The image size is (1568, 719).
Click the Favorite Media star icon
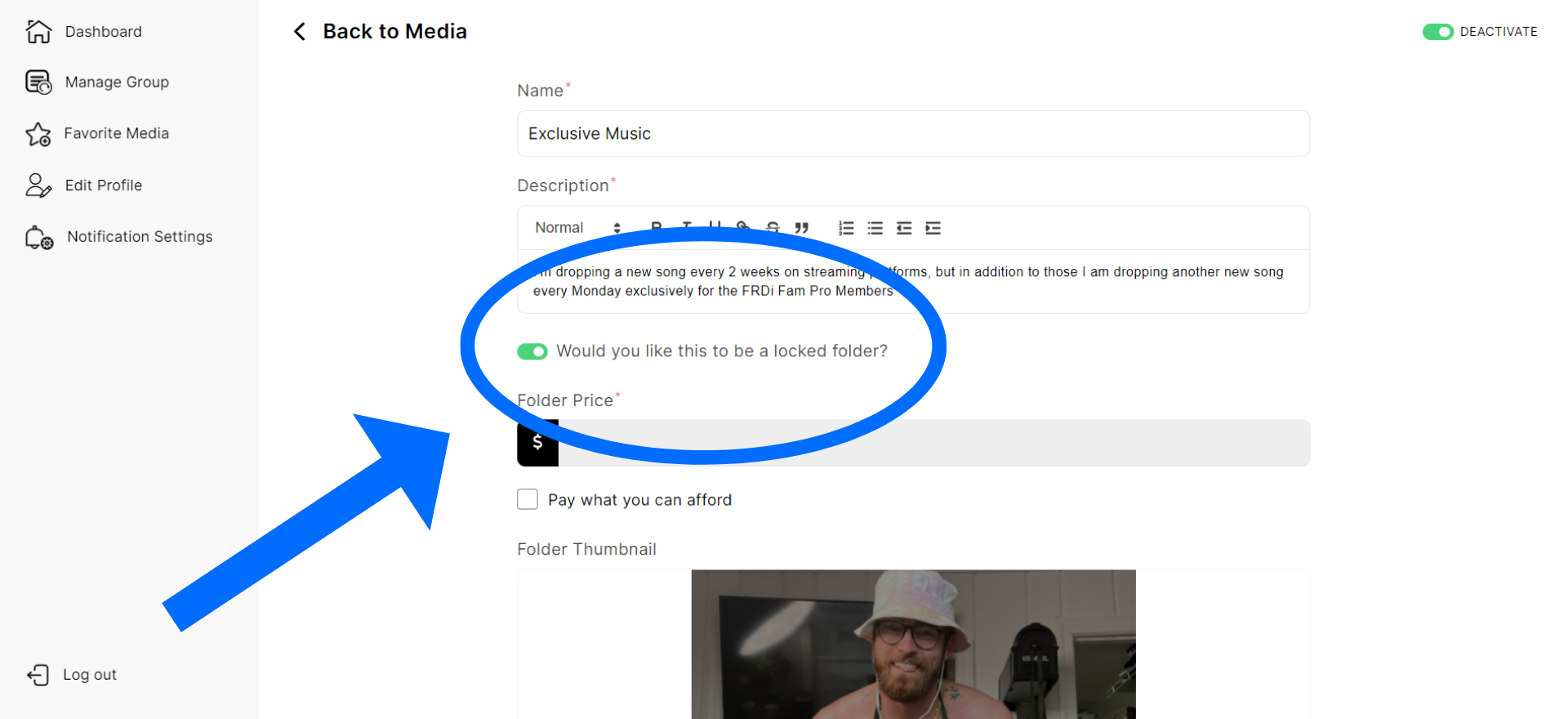coord(38,134)
